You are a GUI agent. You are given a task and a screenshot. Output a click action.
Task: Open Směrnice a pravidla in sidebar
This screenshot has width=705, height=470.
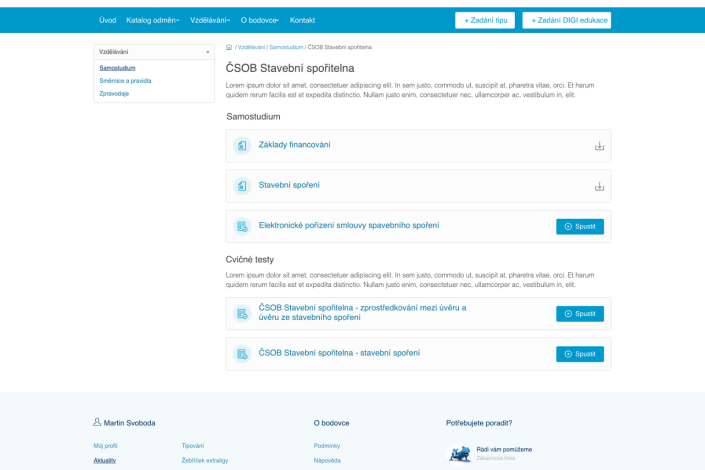click(125, 81)
